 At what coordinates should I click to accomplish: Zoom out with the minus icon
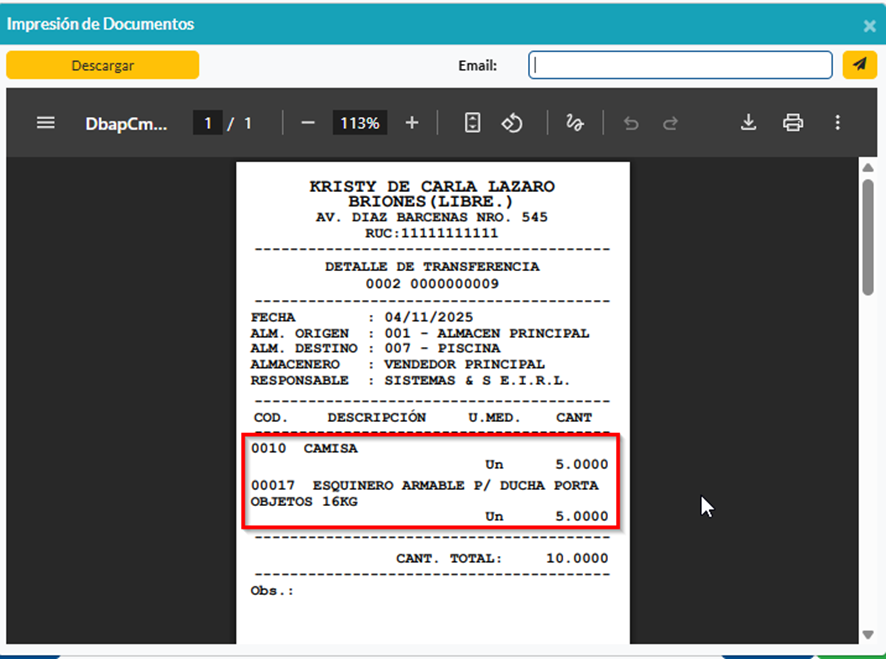308,123
